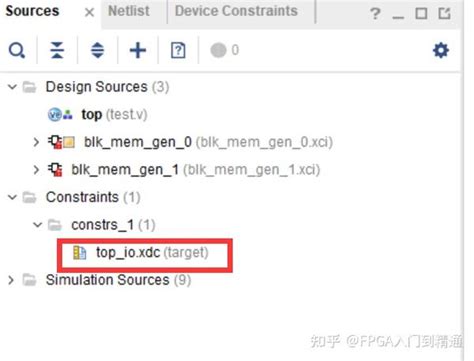This screenshot has width=474, height=361.
Task: Float the Sources panel with pop-out icon
Action: pos(444,14)
